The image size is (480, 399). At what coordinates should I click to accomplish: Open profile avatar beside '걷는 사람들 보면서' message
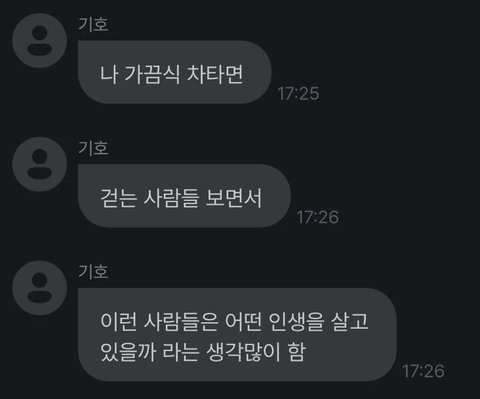[40, 164]
